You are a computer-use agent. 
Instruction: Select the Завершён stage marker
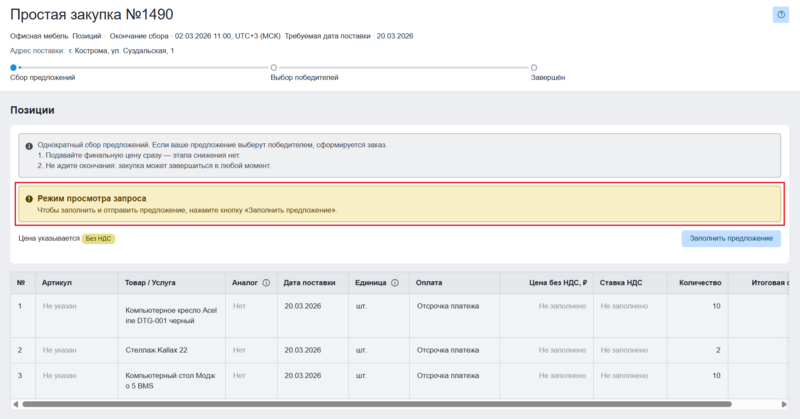pos(534,67)
